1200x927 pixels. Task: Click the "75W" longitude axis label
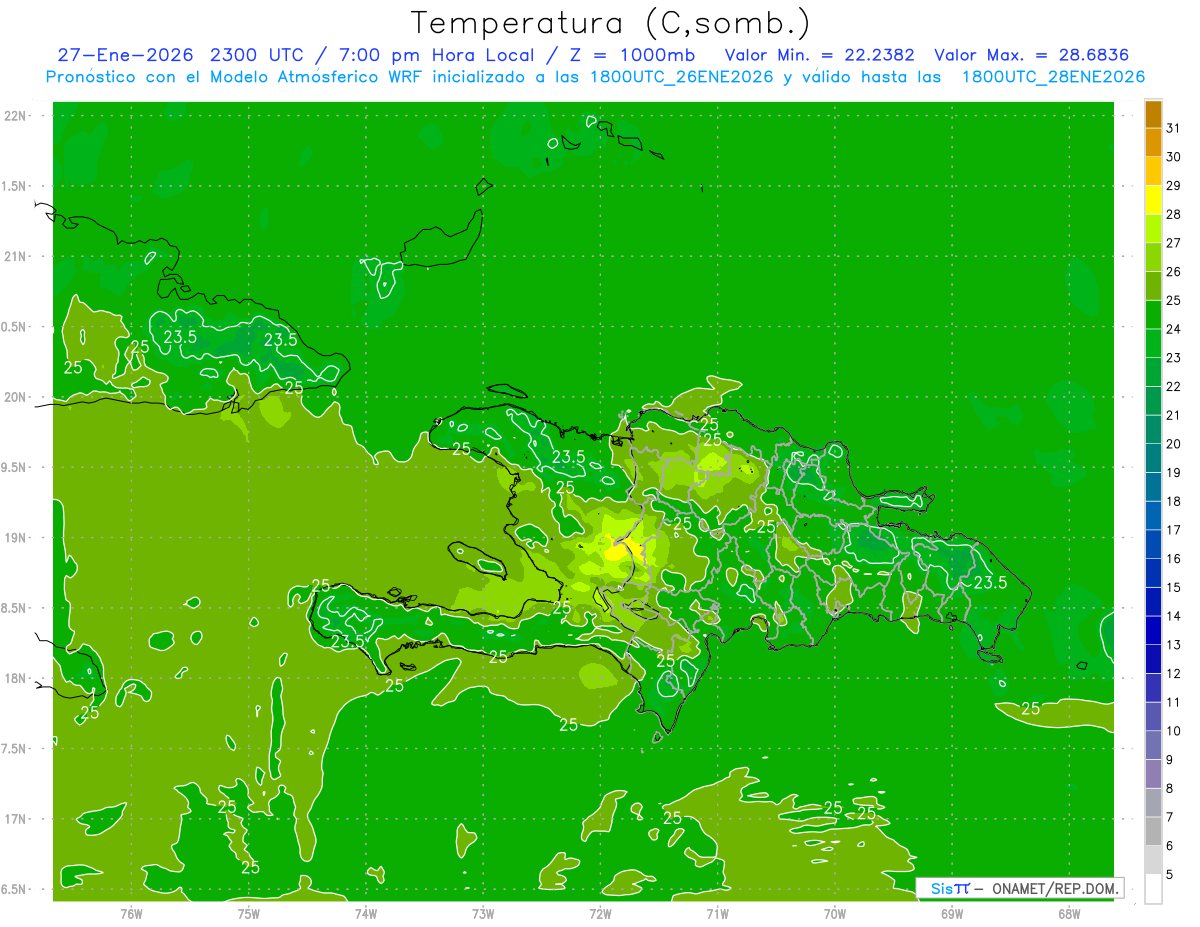248,913
